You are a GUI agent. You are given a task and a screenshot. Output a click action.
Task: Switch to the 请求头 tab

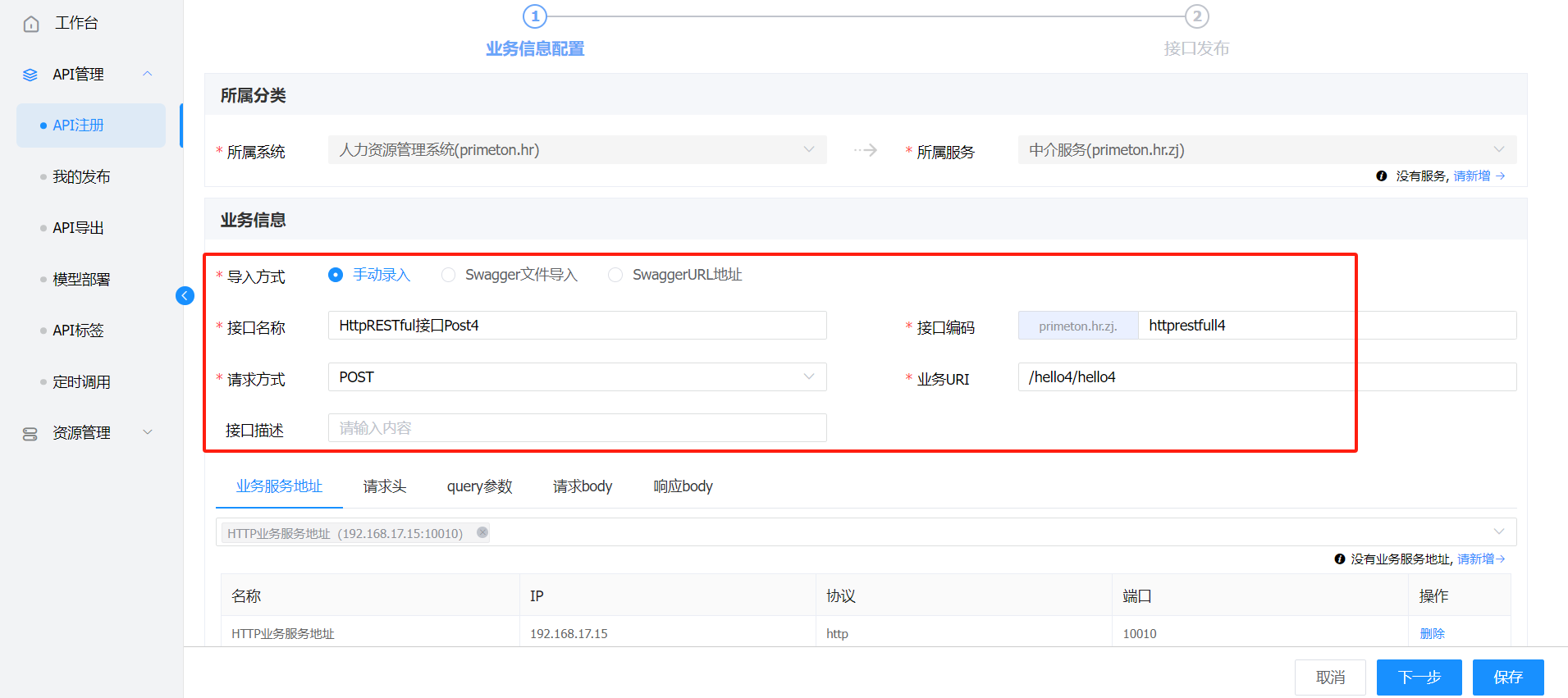pyautogui.click(x=384, y=486)
